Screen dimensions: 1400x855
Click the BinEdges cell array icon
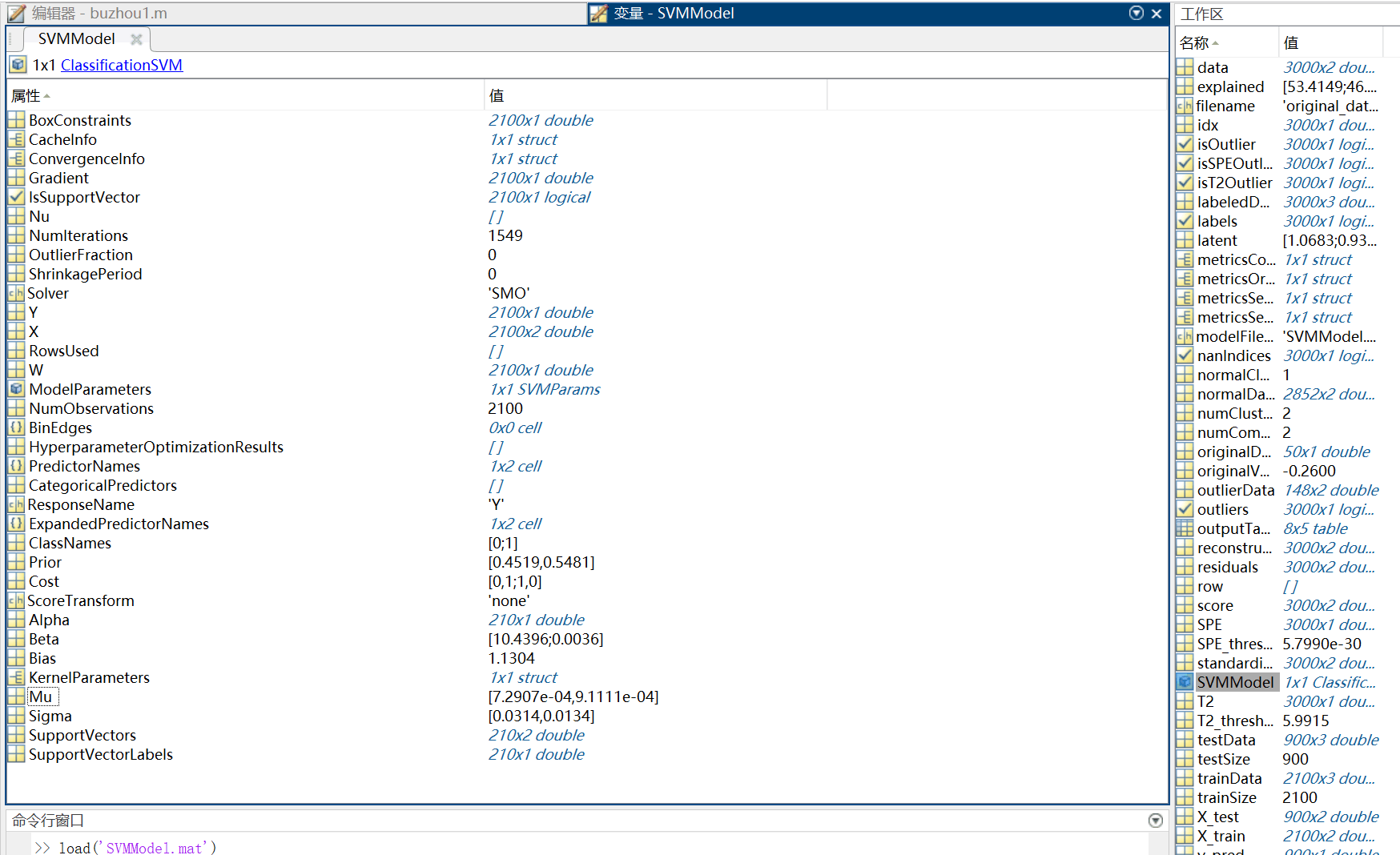tap(16, 428)
